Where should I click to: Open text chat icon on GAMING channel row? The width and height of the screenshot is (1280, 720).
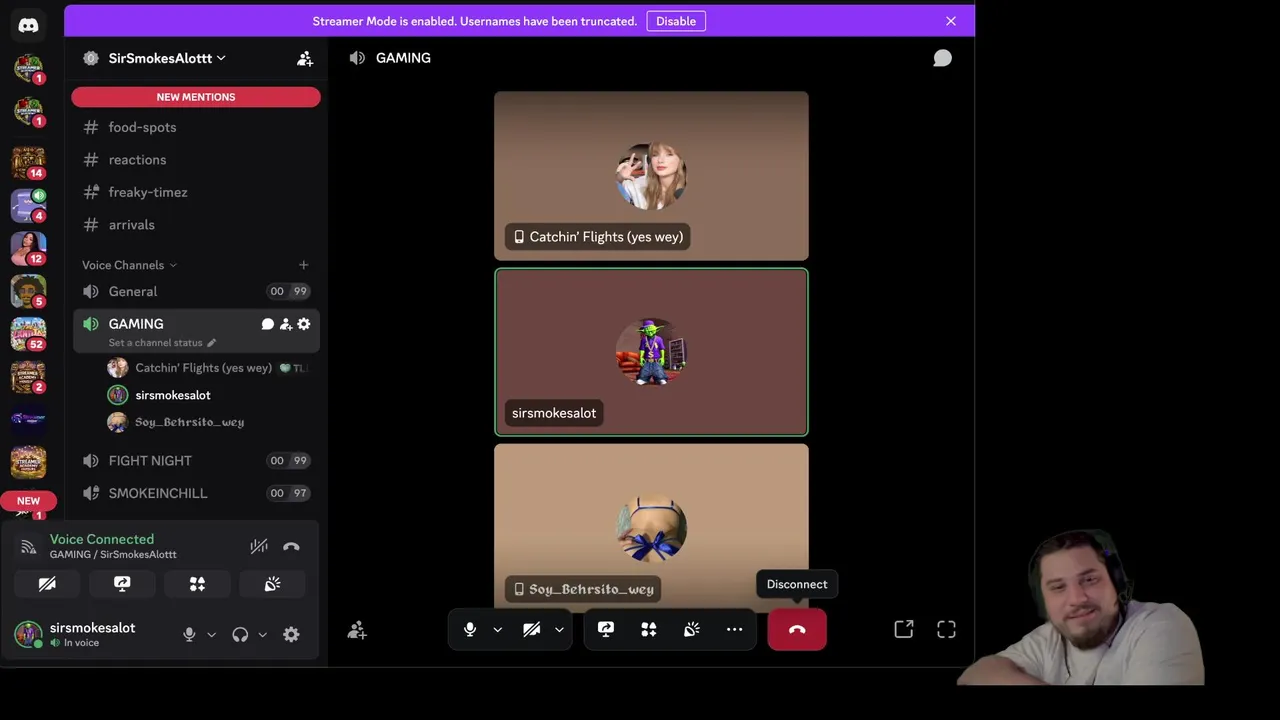point(267,324)
